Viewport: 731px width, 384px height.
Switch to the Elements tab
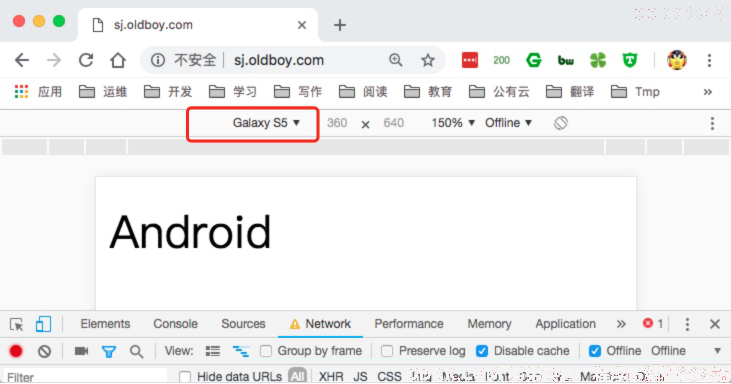point(105,324)
